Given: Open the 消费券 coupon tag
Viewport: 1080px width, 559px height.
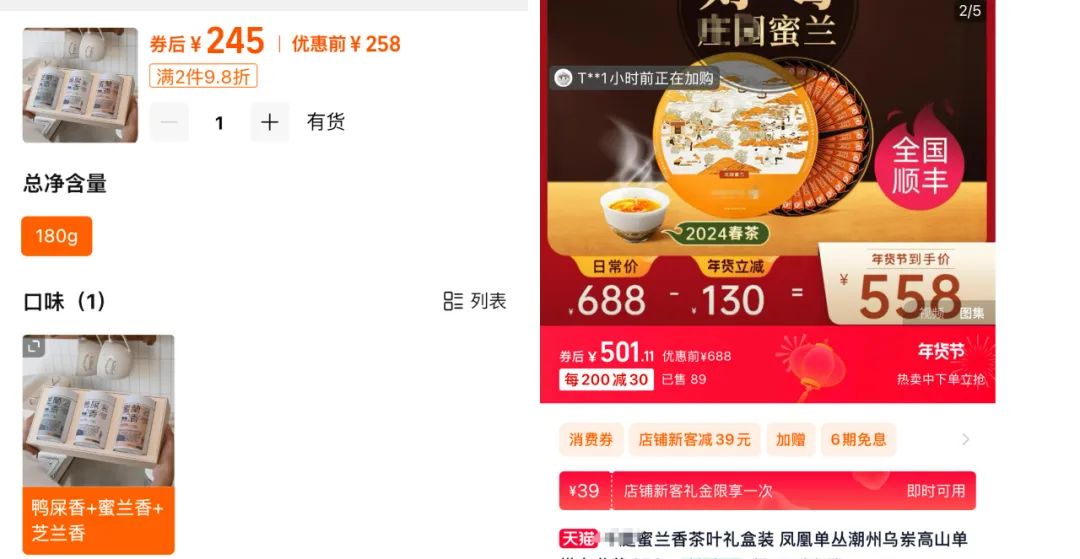Looking at the screenshot, I should 591,439.
